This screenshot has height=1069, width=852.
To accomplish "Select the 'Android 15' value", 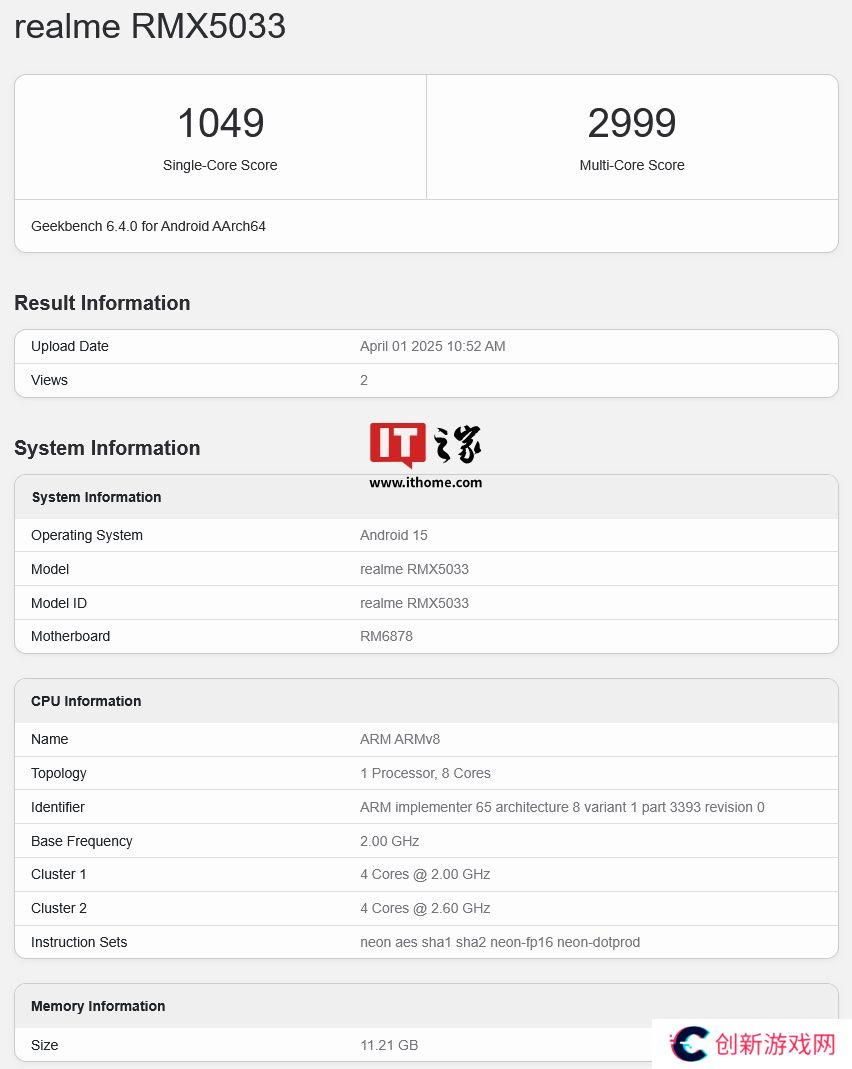I will [394, 535].
